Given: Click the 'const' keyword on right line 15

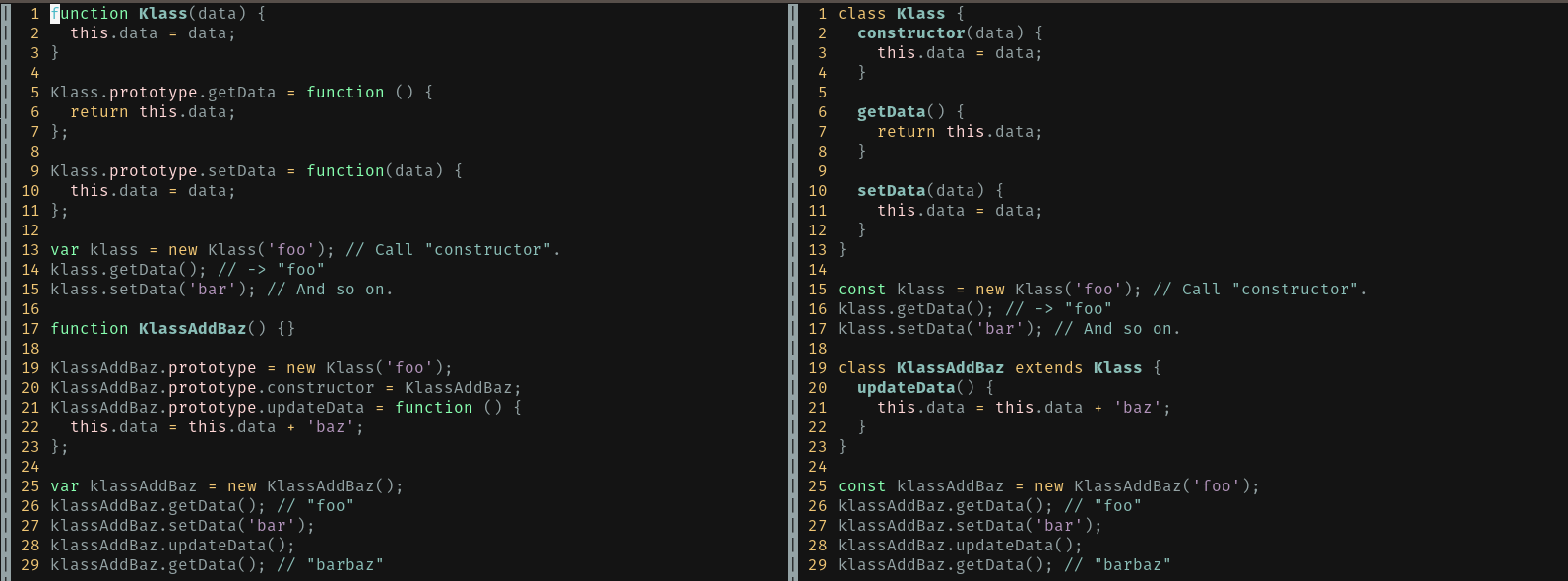Looking at the screenshot, I should tap(861, 290).
